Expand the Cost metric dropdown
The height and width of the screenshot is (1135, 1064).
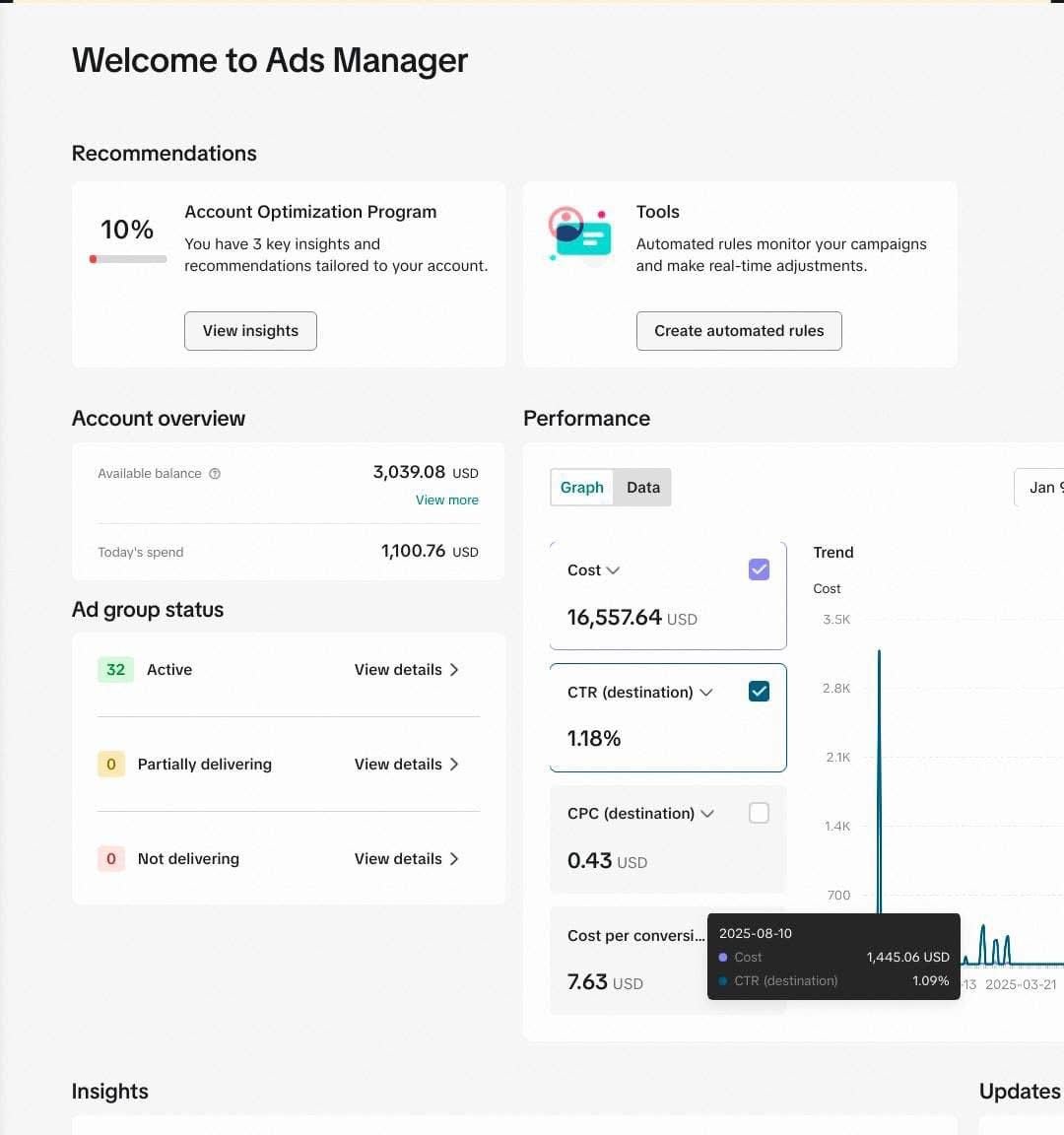(613, 570)
